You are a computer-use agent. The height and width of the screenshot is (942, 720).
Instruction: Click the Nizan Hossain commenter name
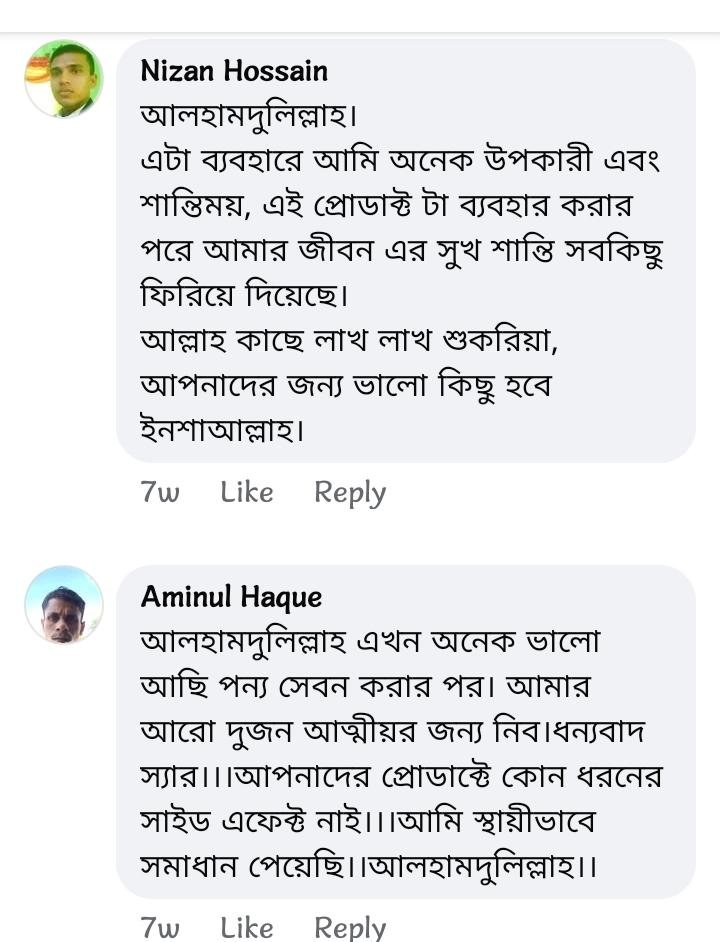point(234,71)
